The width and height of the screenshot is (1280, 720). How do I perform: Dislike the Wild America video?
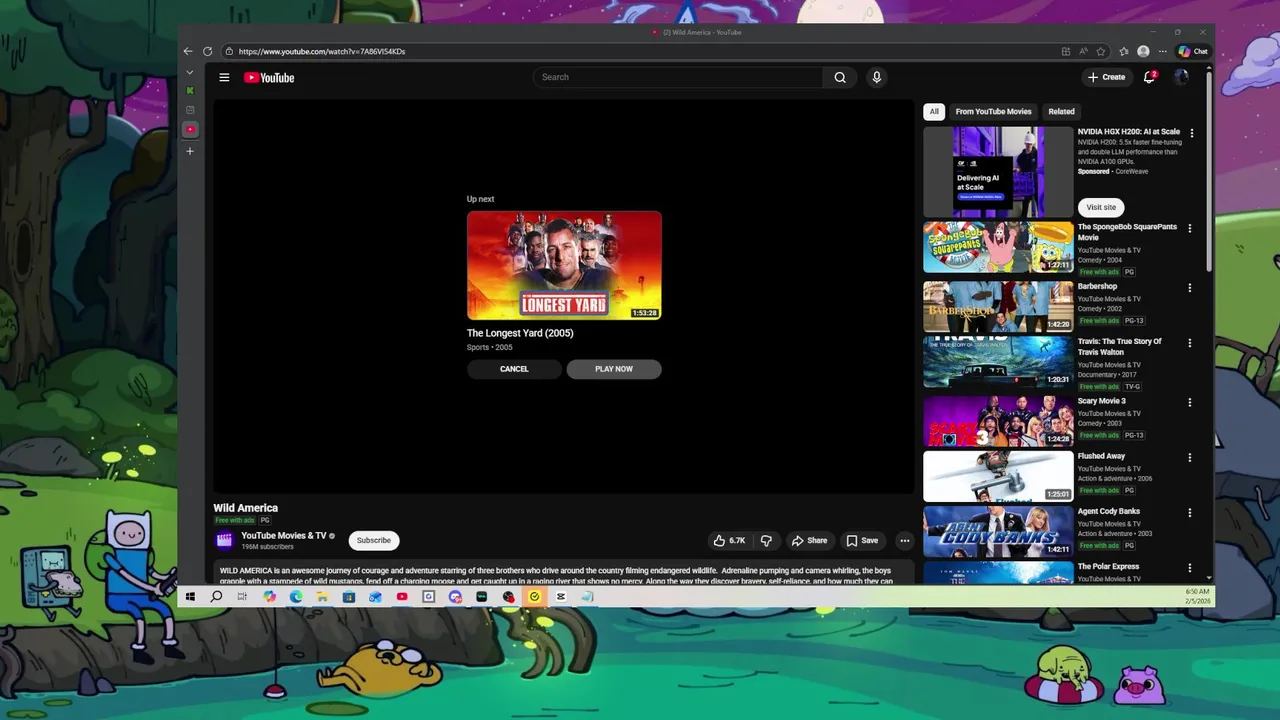(766, 540)
